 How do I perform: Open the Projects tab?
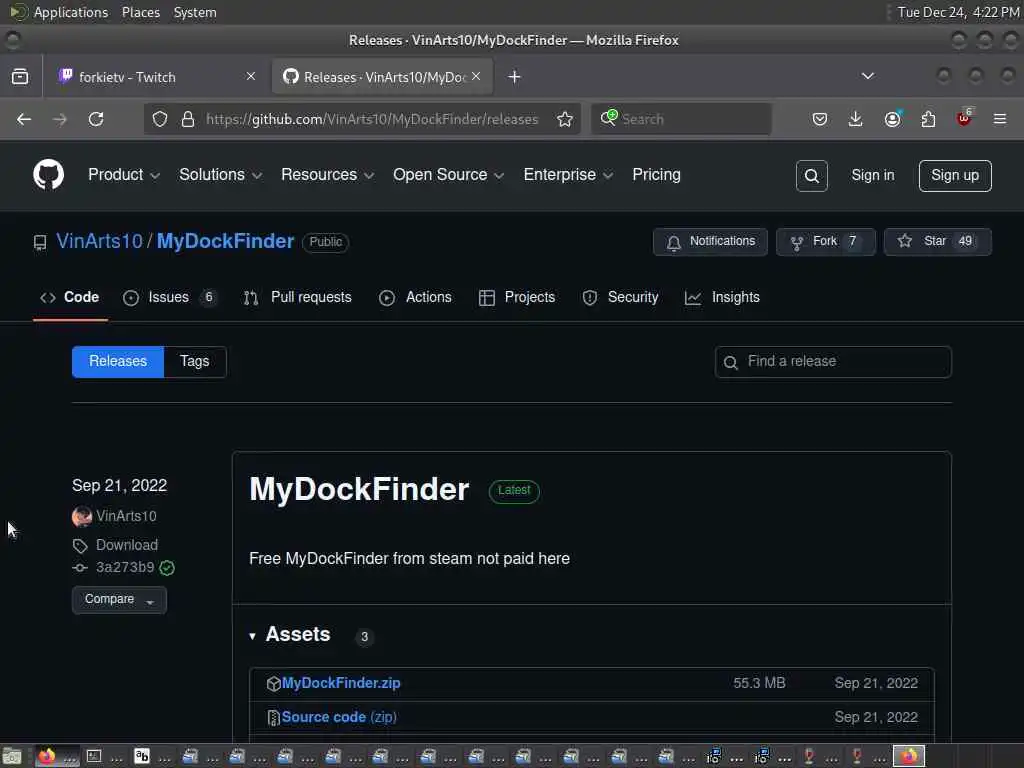pos(517,298)
